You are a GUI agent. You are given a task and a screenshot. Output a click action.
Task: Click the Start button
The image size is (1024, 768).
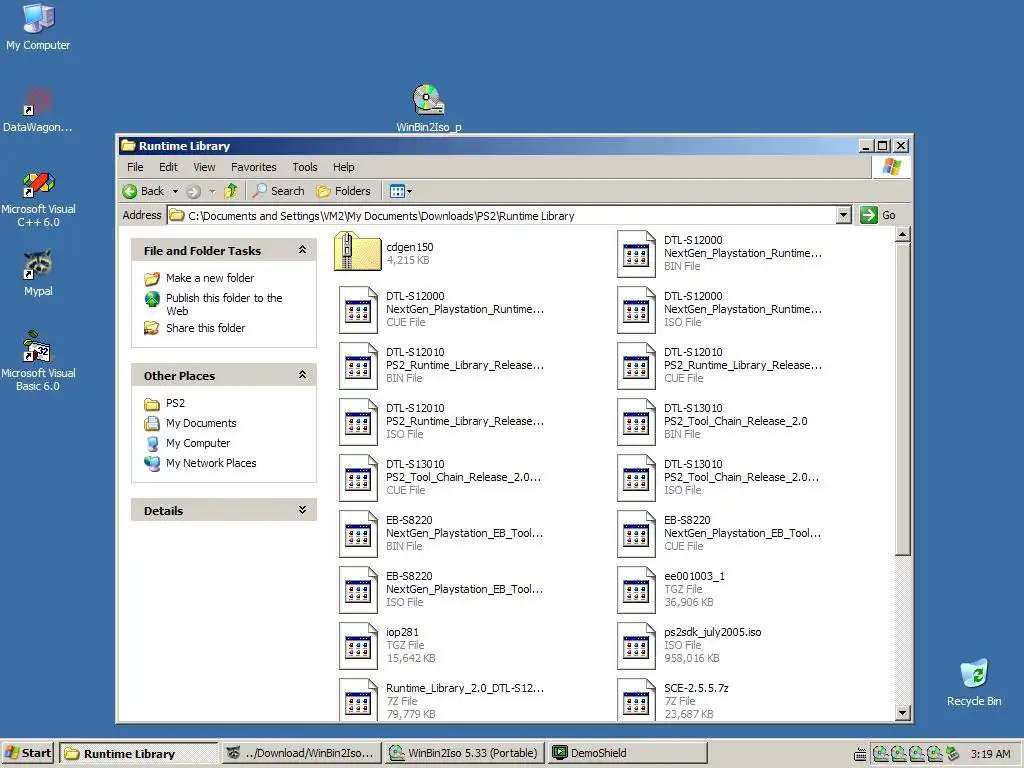(x=29, y=753)
